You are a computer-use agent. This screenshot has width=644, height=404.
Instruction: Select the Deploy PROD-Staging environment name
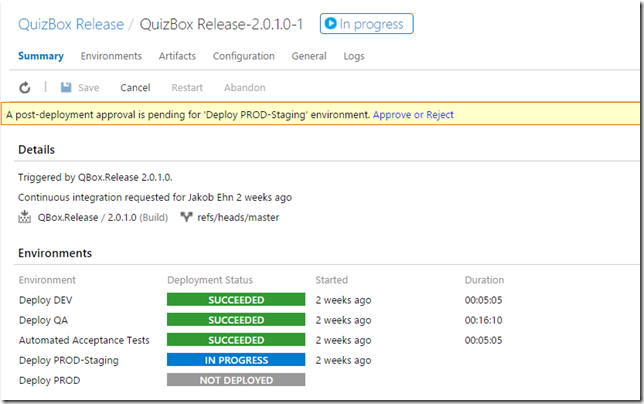(69, 360)
